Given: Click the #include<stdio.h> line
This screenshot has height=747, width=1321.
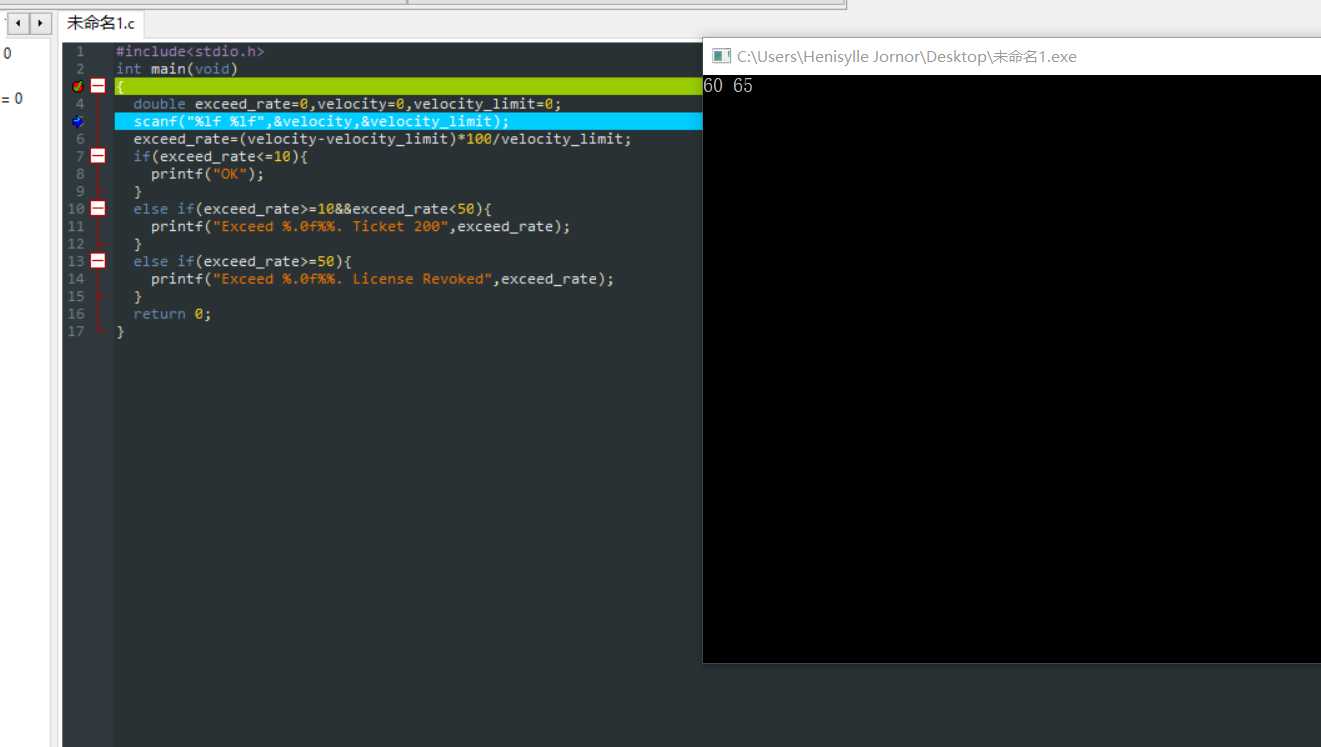Looking at the screenshot, I should coord(190,51).
